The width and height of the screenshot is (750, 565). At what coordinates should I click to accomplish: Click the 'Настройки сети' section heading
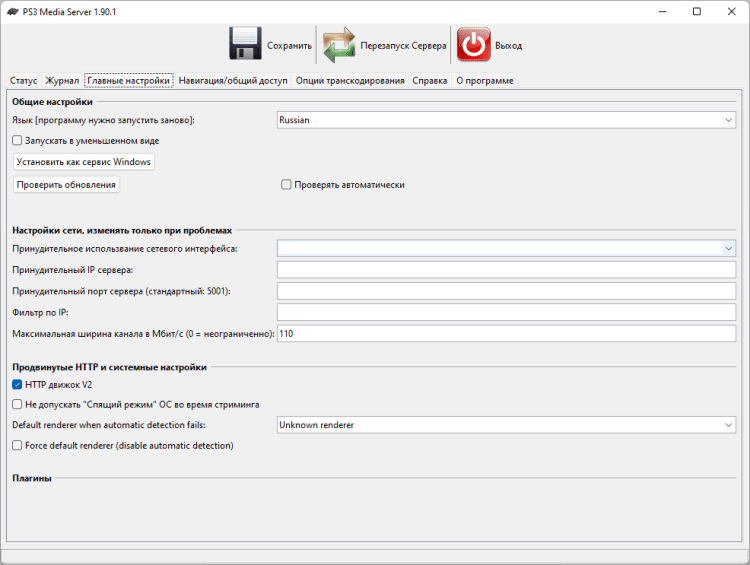click(122, 230)
